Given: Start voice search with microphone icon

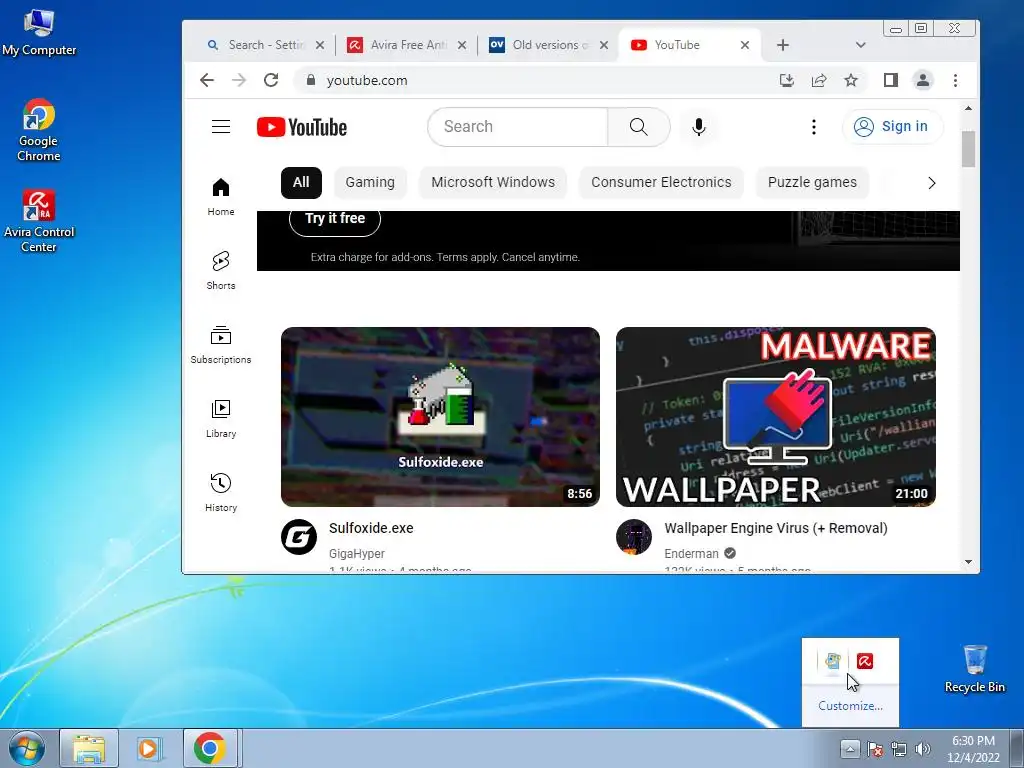Looking at the screenshot, I should pos(699,127).
